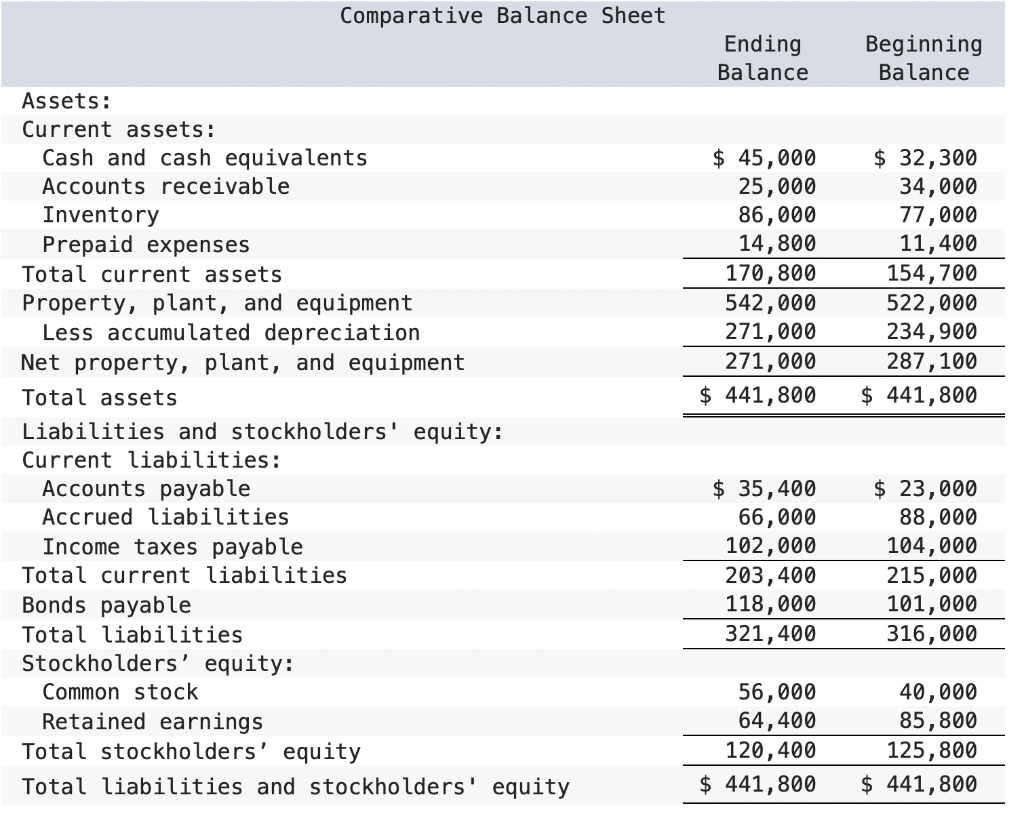The height and width of the screenshot is (816, 1024).
Task: Click the Comparative Balance Sheet title
Action: [503, 16]
